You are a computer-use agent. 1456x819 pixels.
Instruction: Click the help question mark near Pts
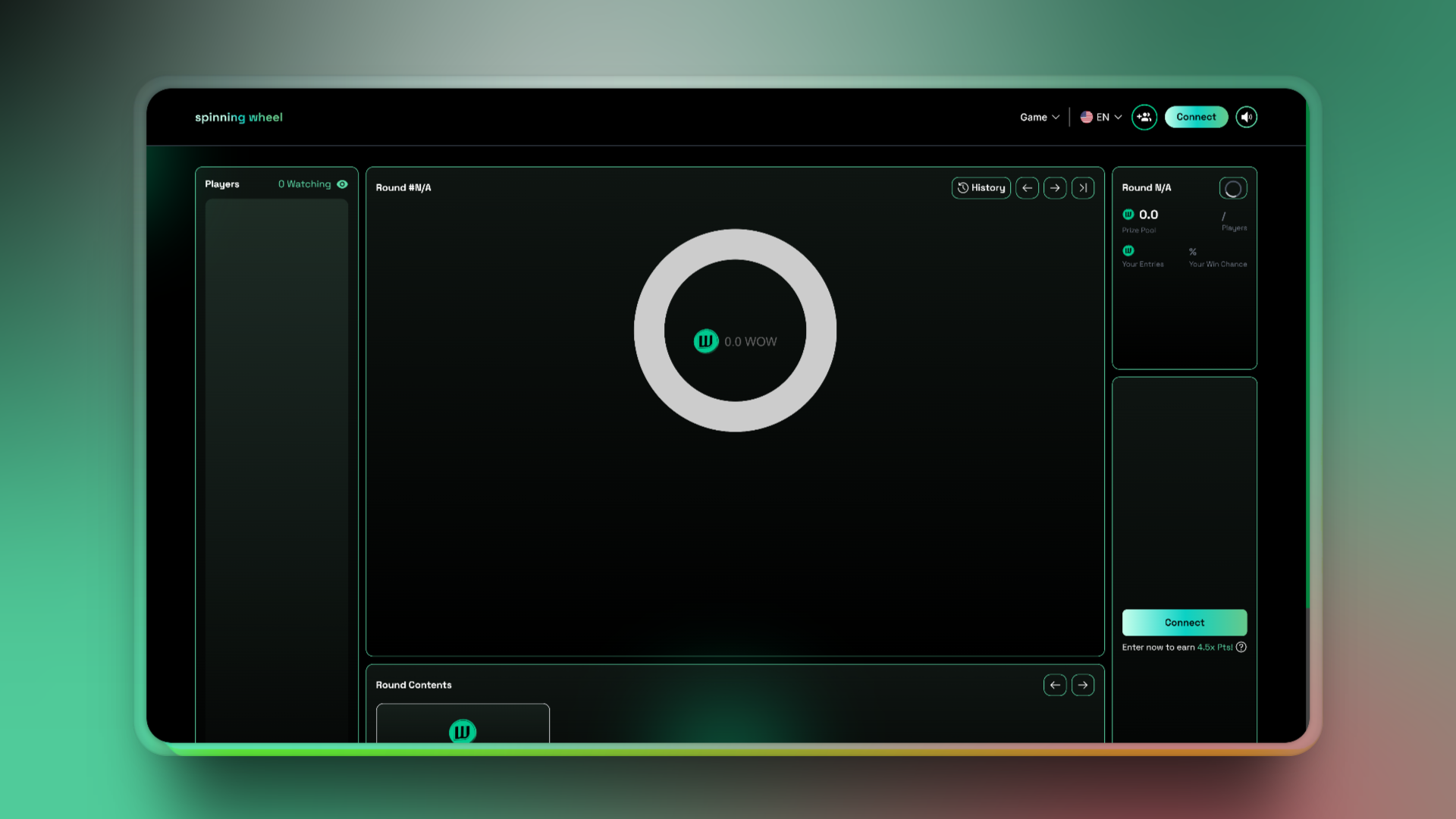pos(1241,647)
